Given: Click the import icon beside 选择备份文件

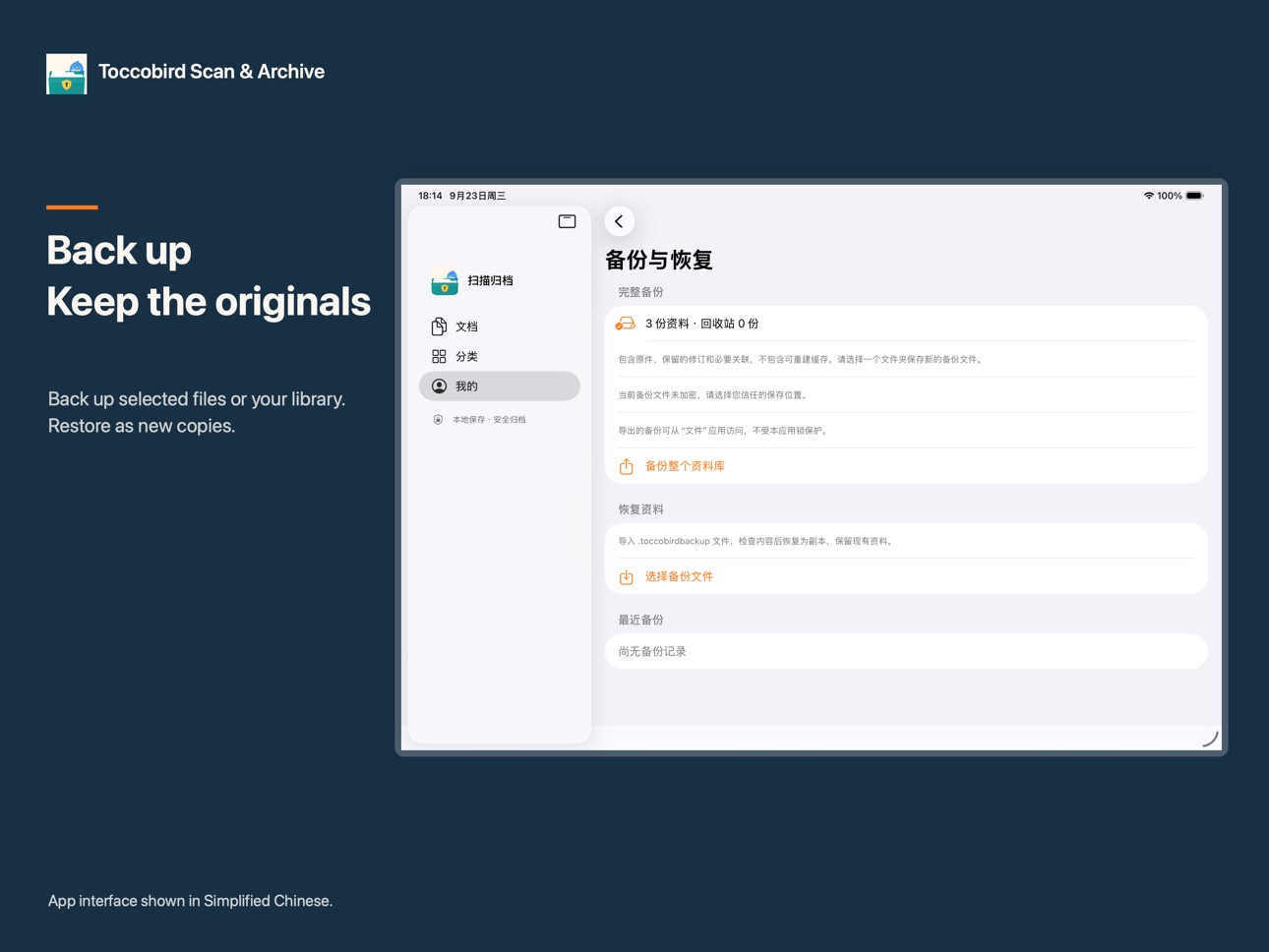Looking at the screenshot, I should [626, 576].
